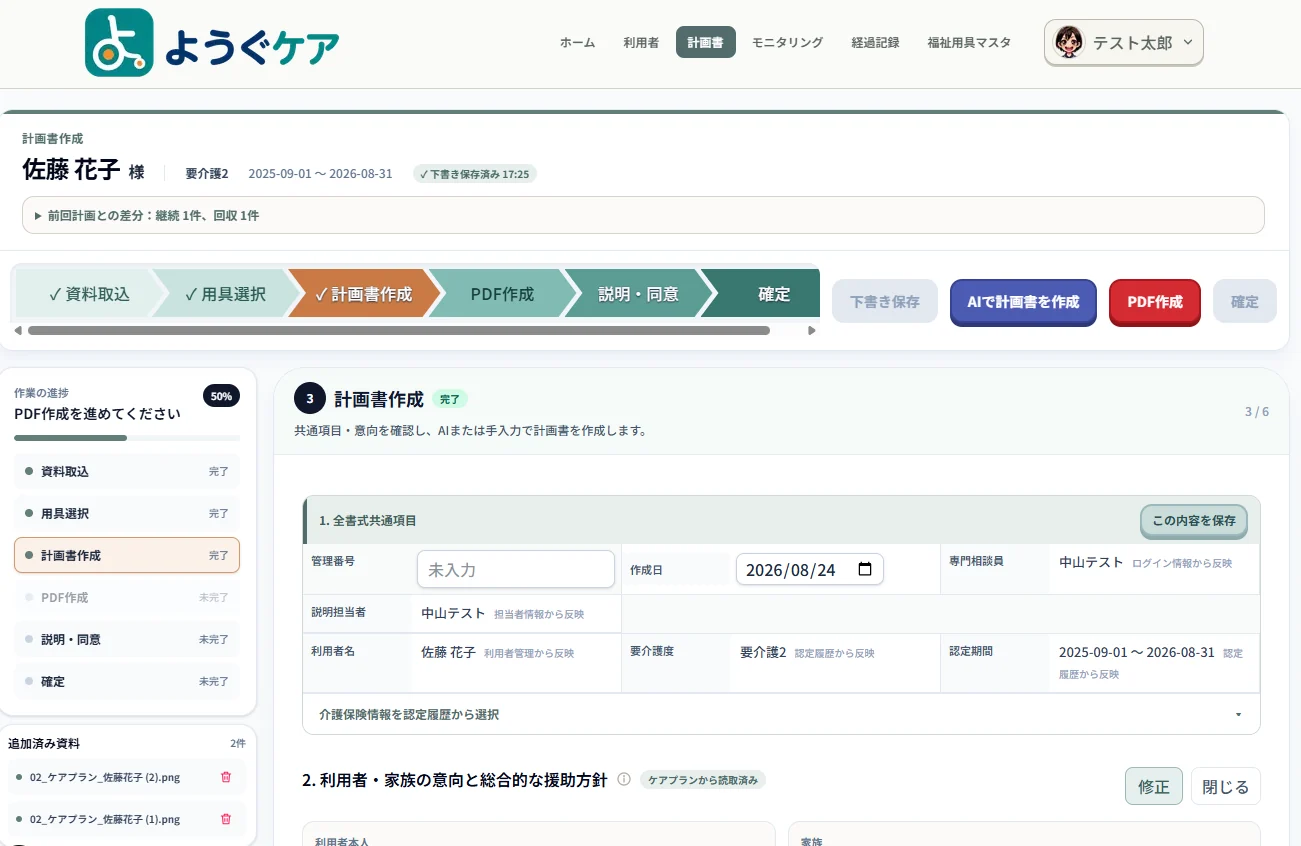
Task: Delete 02_ケアプラン_佐藤花子 (2).png with trash icon
Action: 225,777
